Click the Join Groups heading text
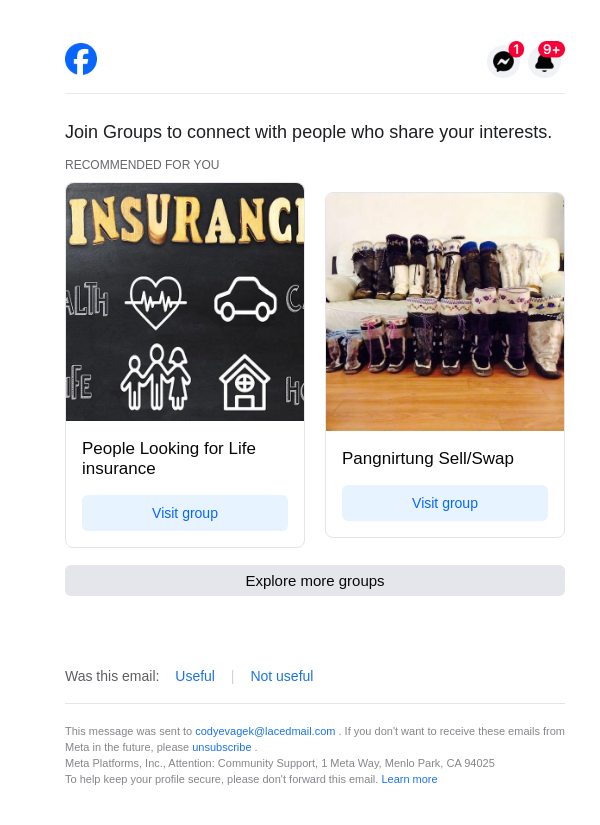The height and width of the screenshot is (825, 600). [308, 132]
